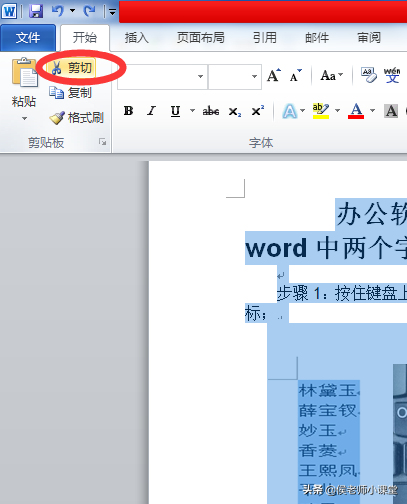Decrease font size with Shrink Font icon
This screenshot has height=504, width=407.
pos(295,75)
